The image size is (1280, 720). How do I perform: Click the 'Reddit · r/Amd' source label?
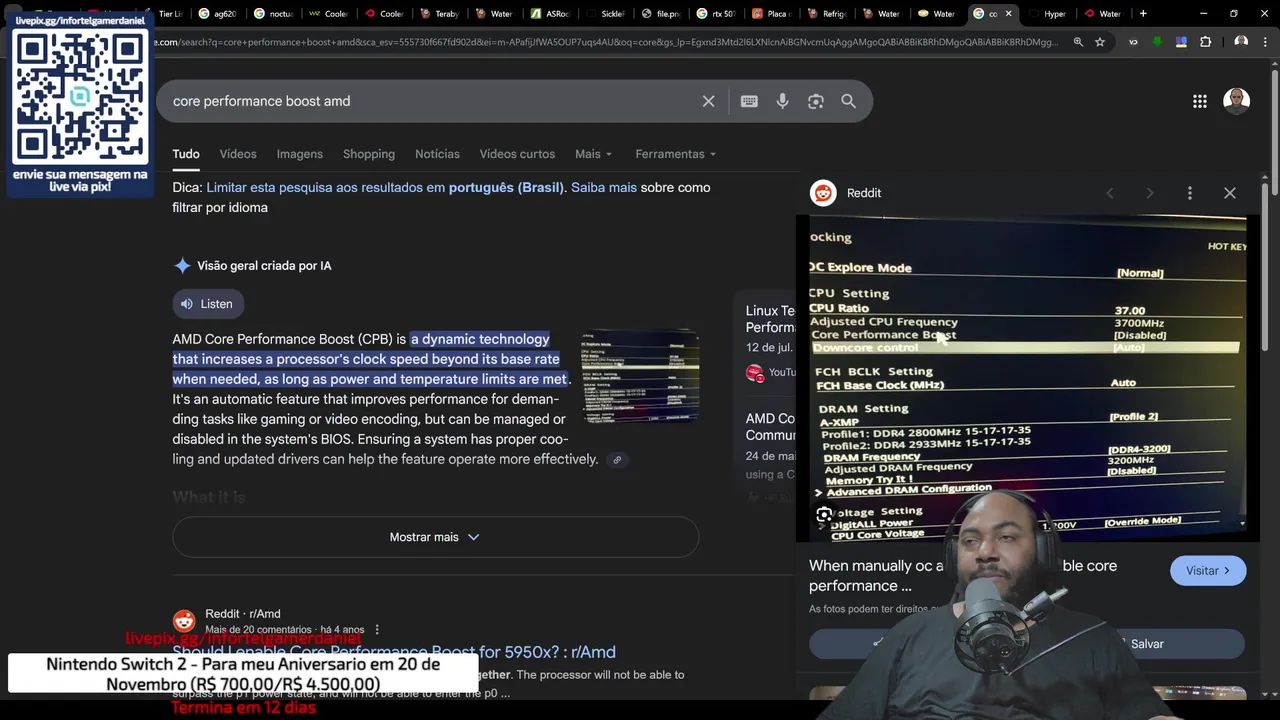243,614
